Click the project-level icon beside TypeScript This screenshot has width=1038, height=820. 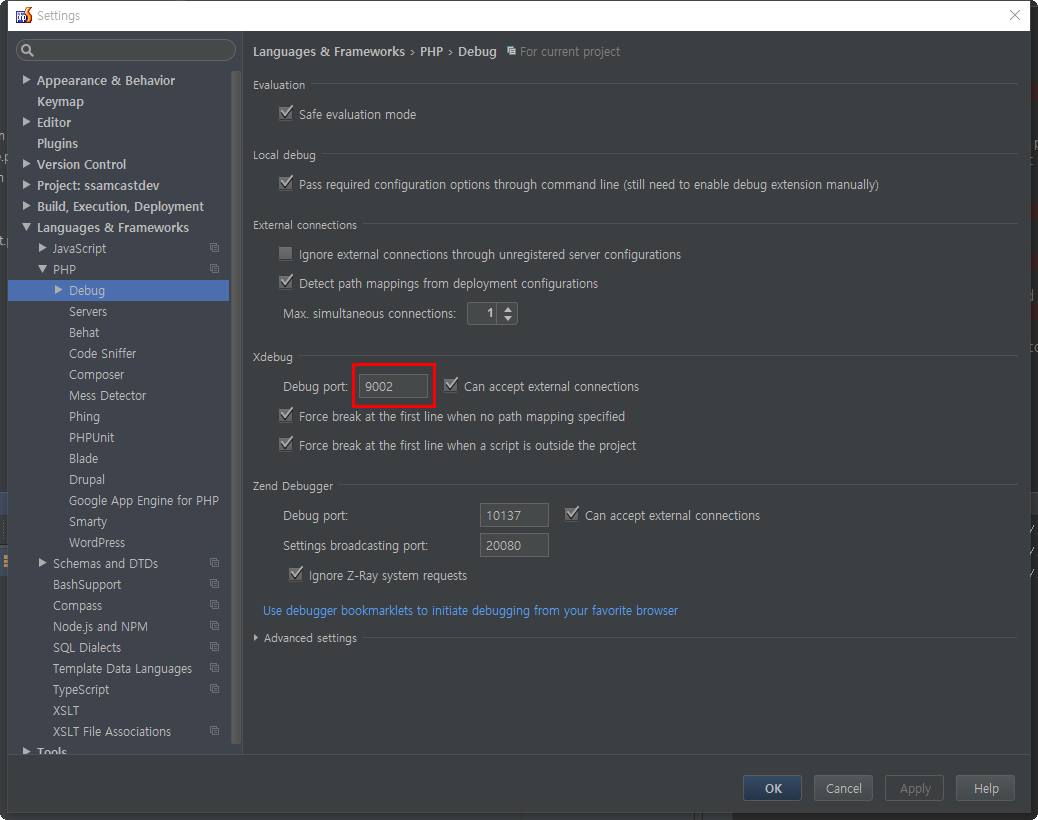[x=214, y=689]
